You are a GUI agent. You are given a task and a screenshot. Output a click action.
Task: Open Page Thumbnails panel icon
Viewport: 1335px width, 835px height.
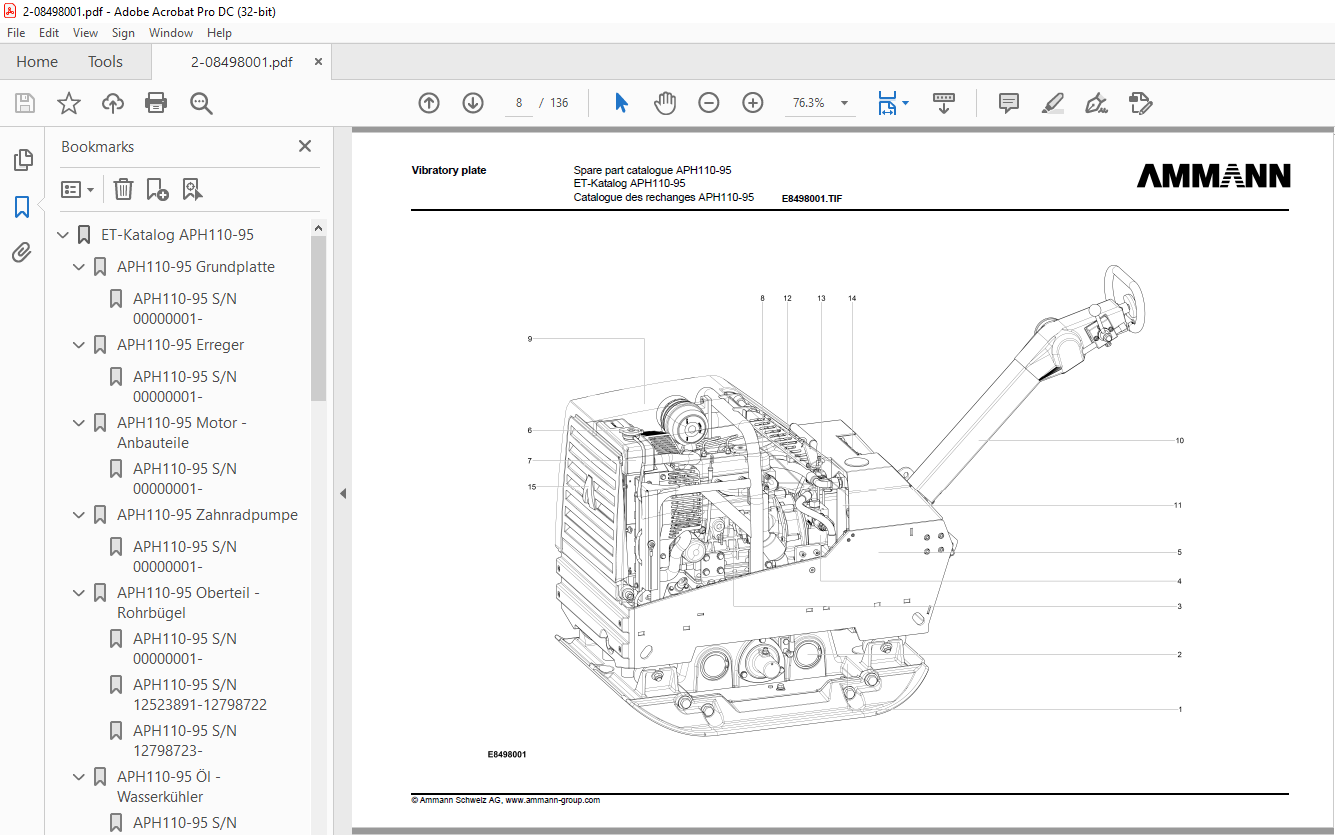pyautogui.click(x=22, y=160)
